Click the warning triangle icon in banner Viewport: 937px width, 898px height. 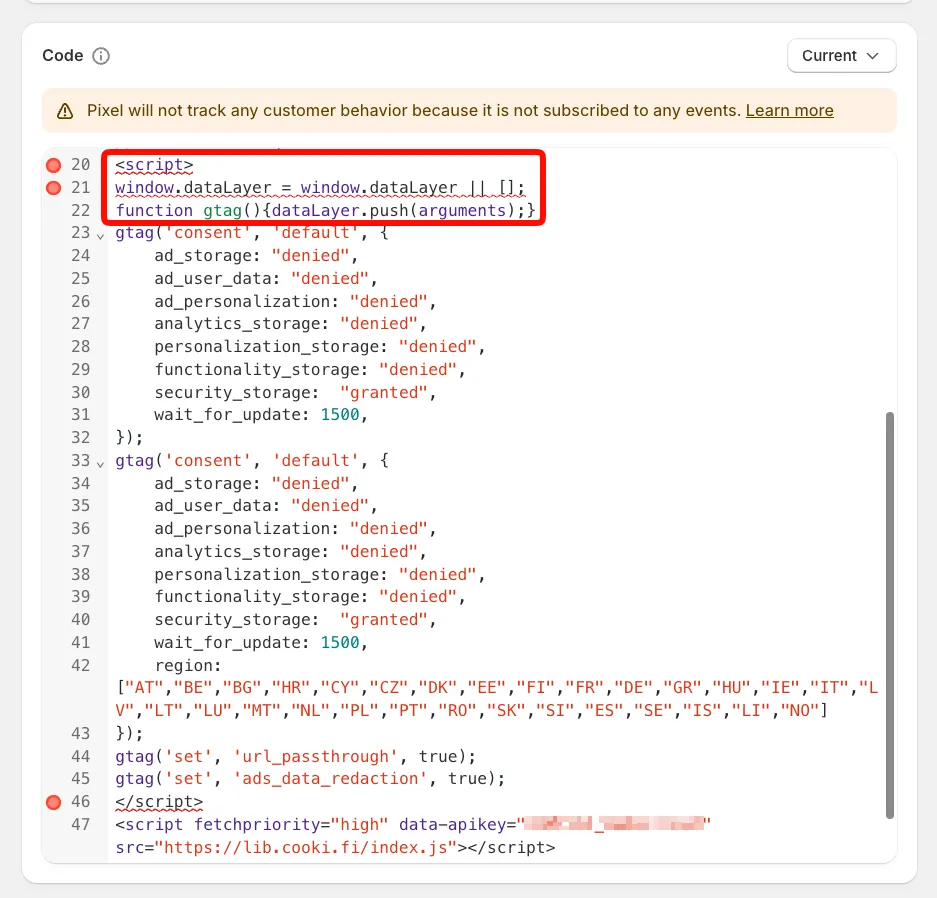(65, 111)
